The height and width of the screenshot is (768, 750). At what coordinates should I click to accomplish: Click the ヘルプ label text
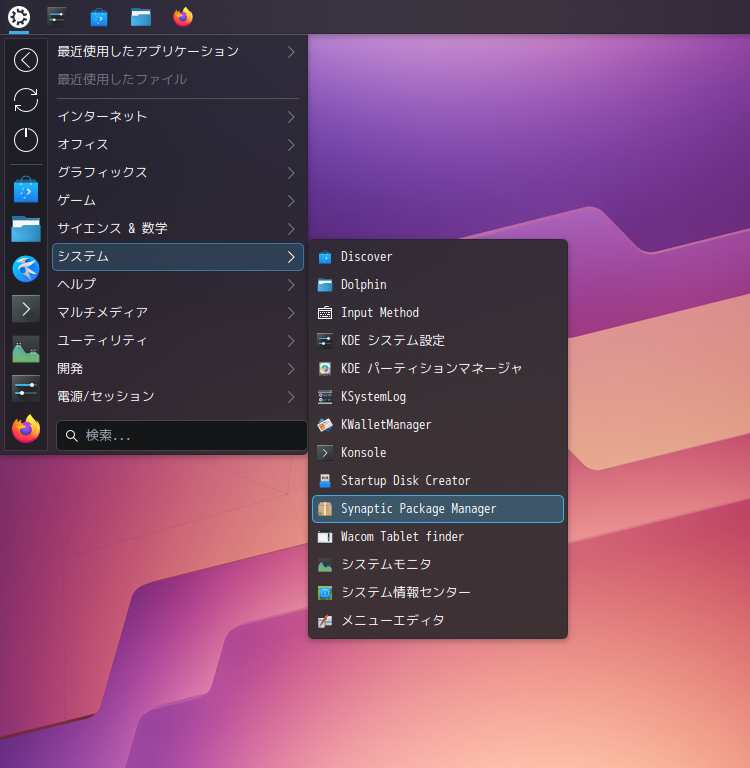click(77, 285)
